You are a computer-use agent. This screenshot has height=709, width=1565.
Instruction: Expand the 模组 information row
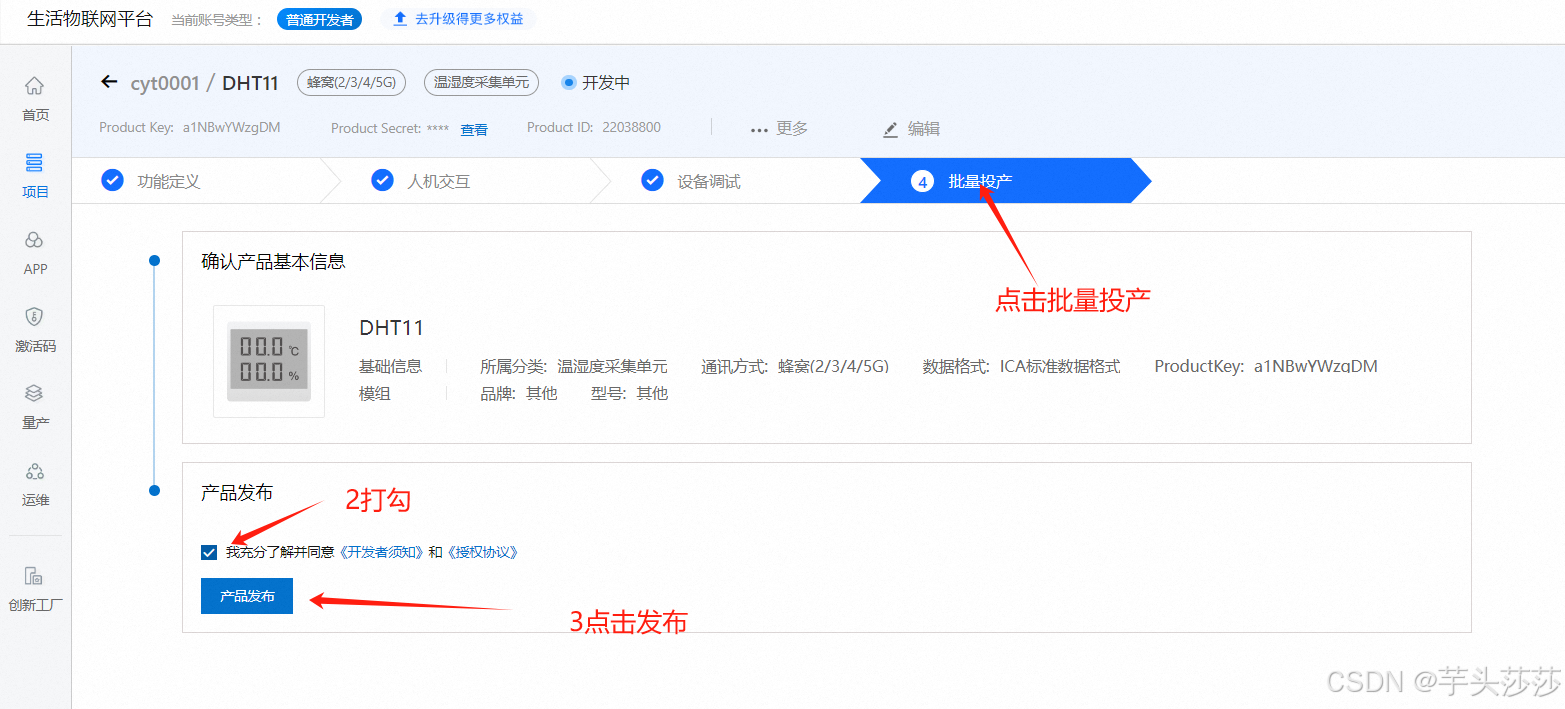[373, 393]
